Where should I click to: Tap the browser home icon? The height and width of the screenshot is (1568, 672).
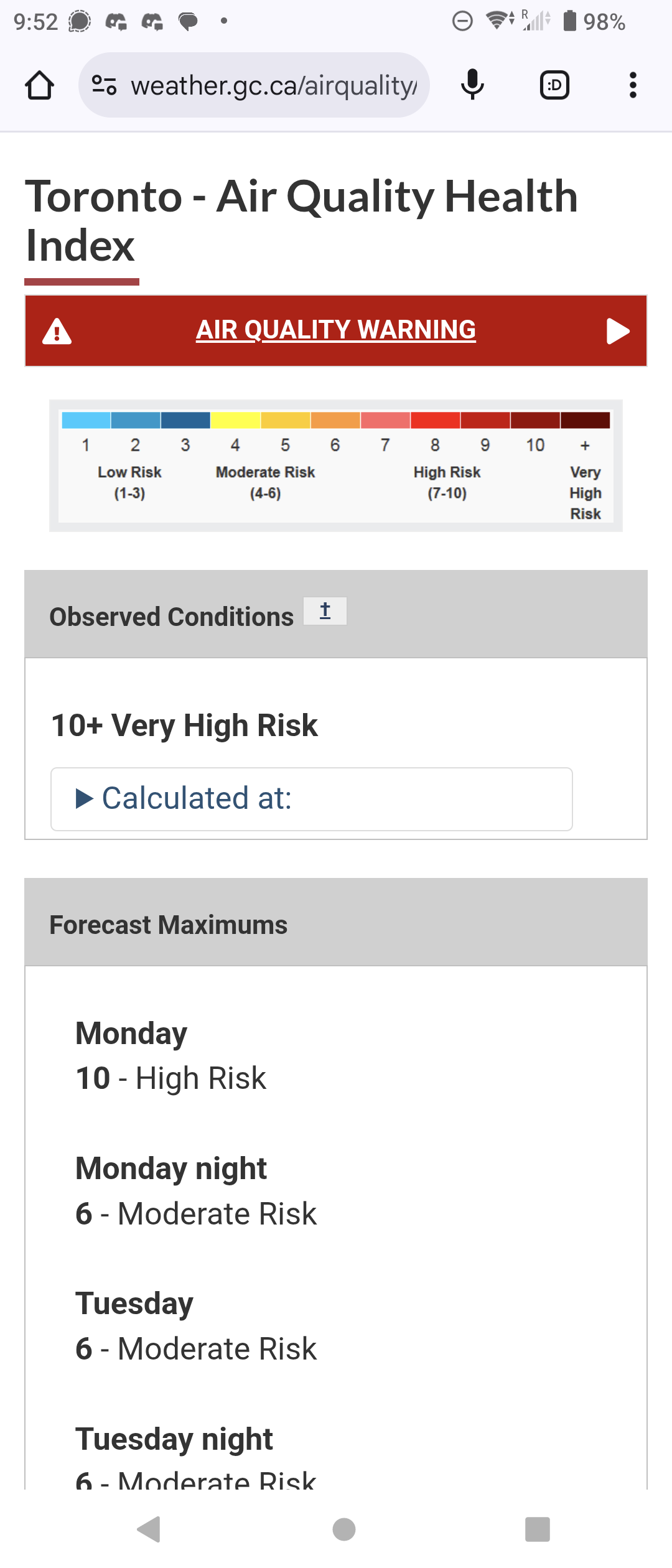pos(39,85)
